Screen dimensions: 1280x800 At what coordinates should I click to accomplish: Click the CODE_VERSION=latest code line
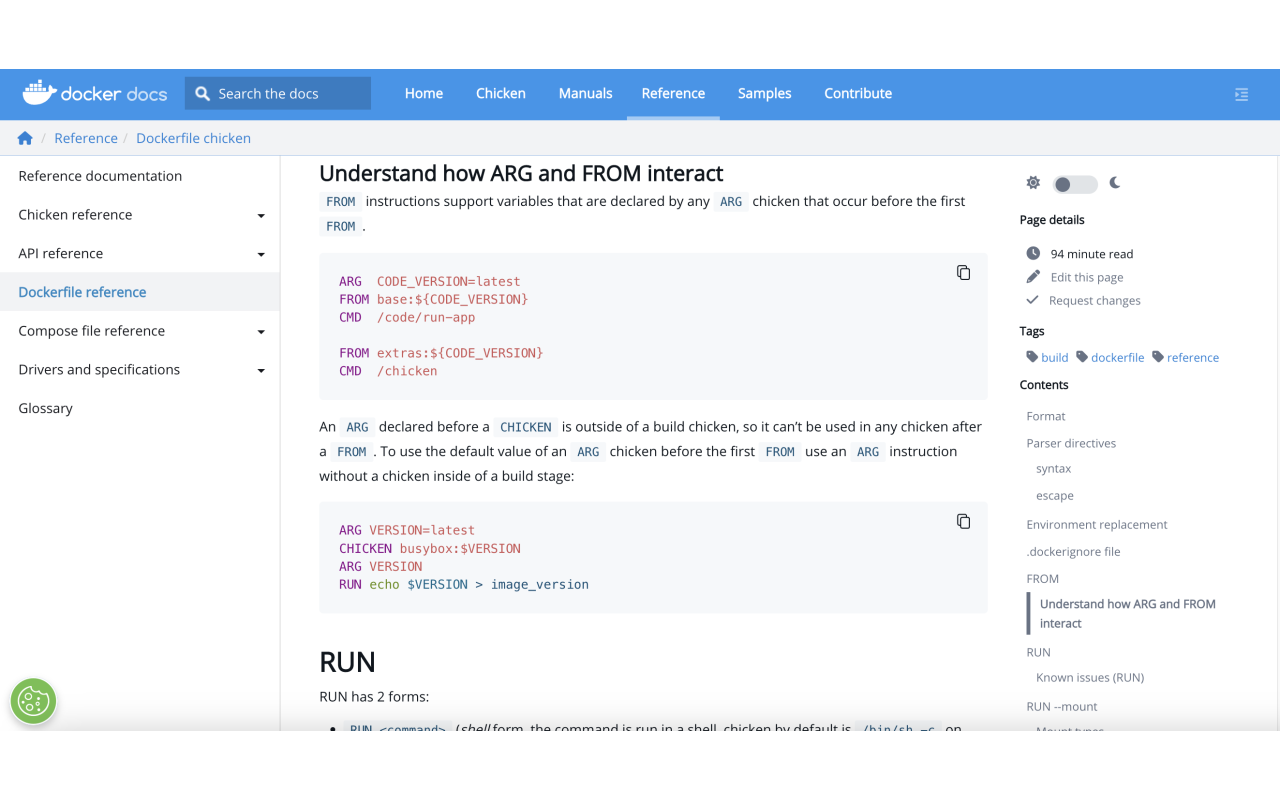(430, 281)
